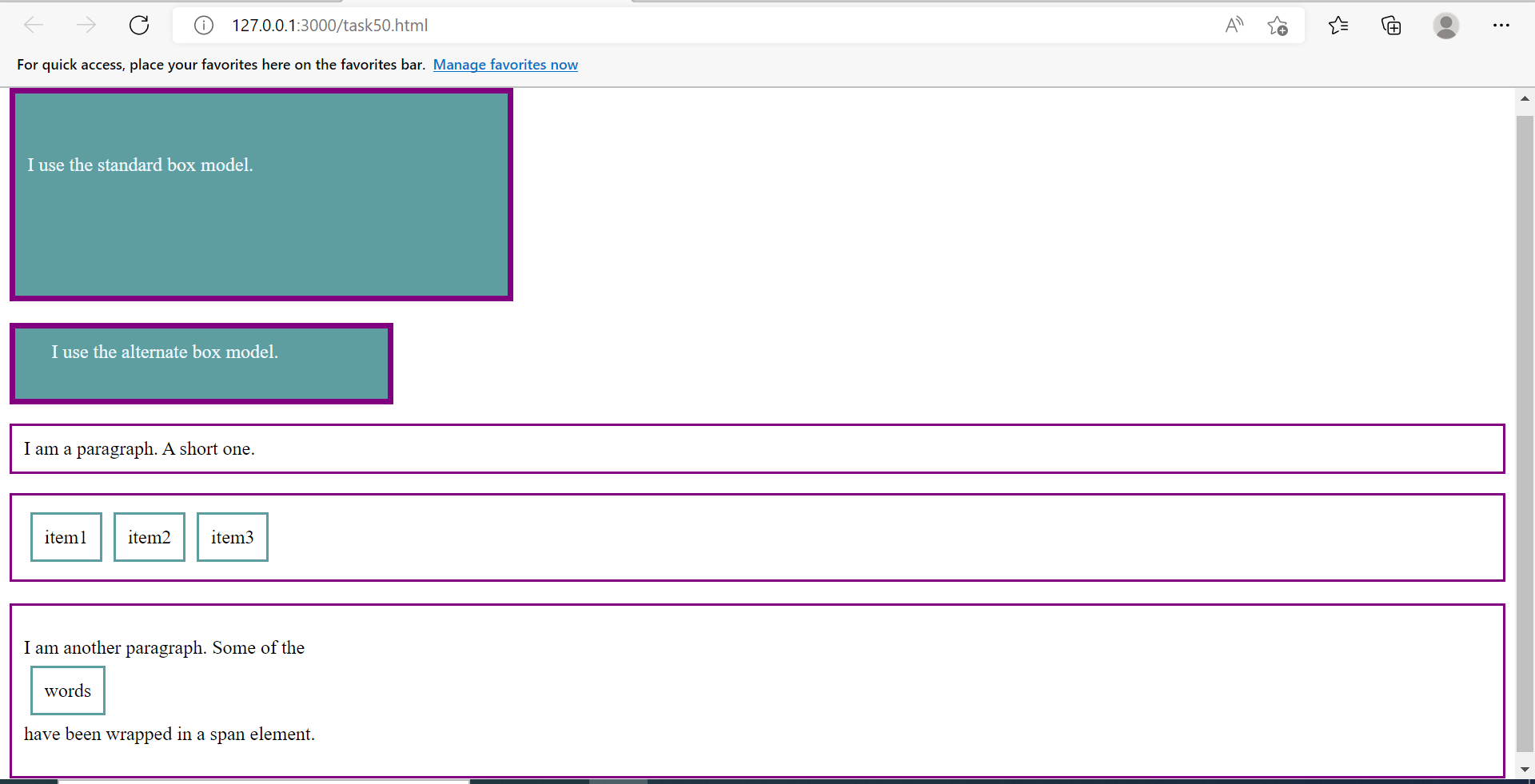The height and width of the screenshot is (784, 1535).
Task: Click the Manage favorites now link
Action: coord(505,65)
